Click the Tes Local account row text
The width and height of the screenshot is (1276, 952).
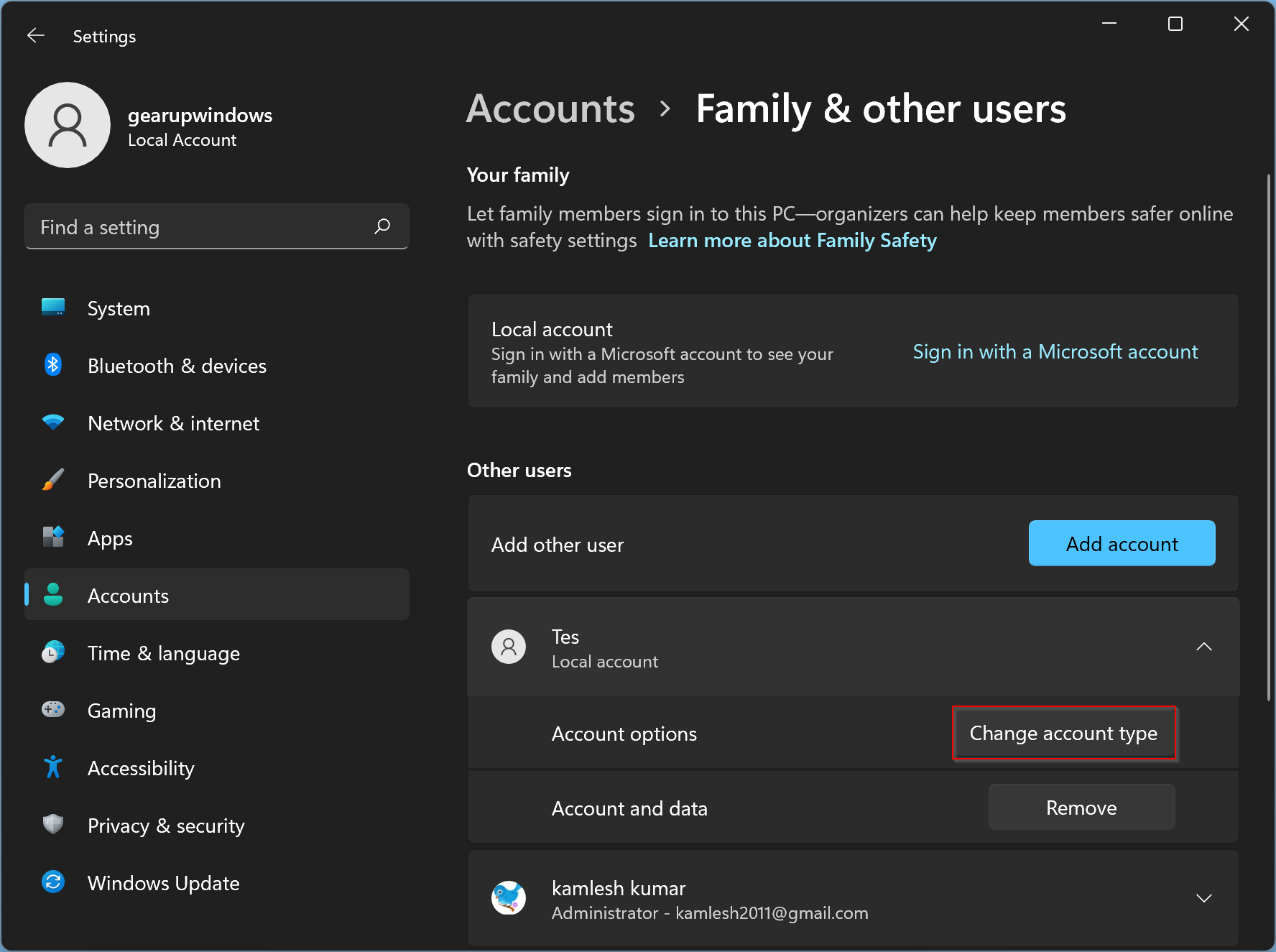[605, 649]
